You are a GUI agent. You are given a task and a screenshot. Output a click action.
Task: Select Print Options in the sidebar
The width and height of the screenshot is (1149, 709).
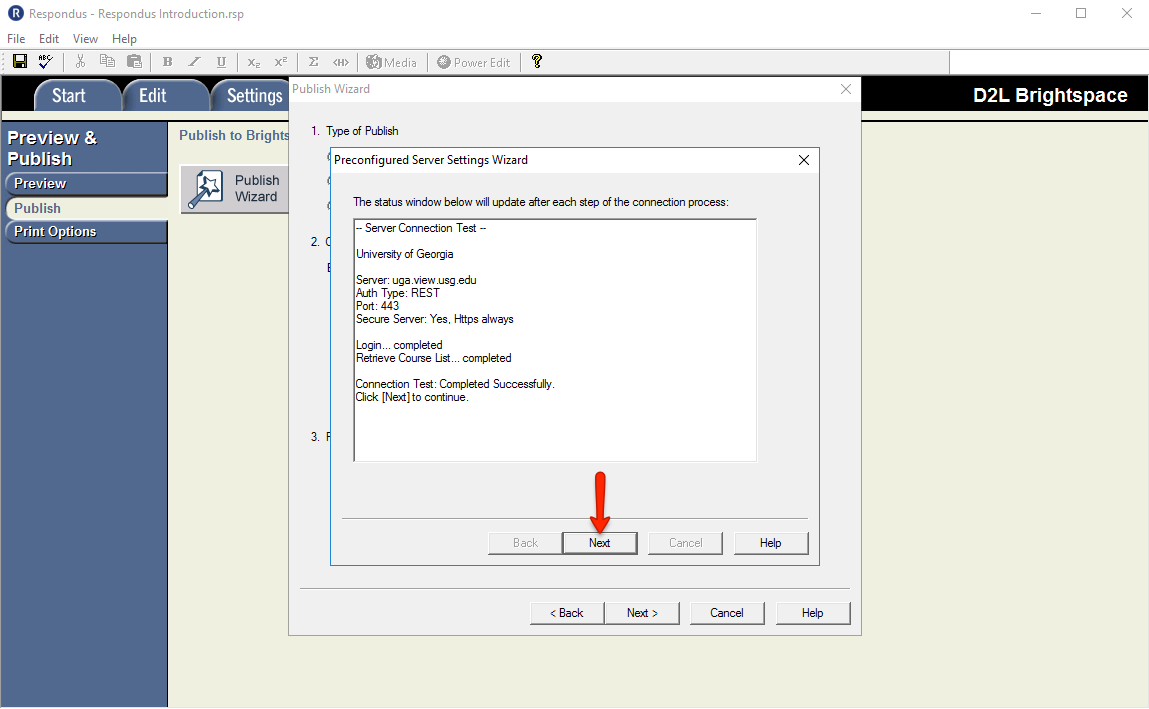pyautogui.click(x=86, y=231)
